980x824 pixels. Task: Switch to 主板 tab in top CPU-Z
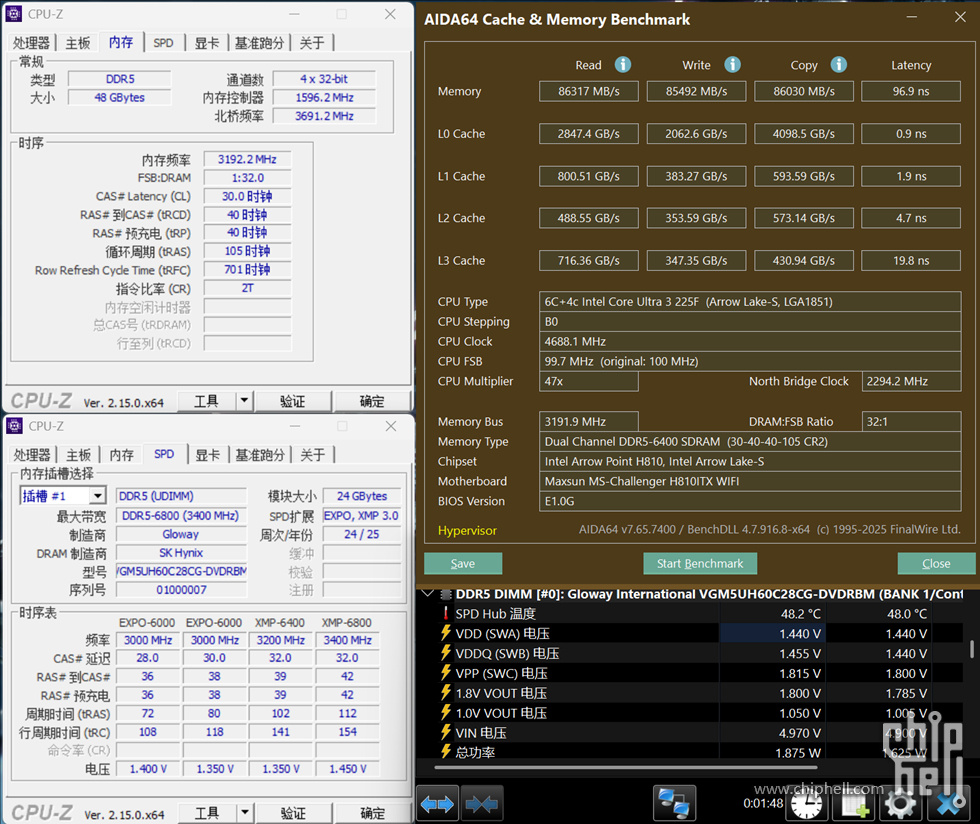[x=78, y=43]
